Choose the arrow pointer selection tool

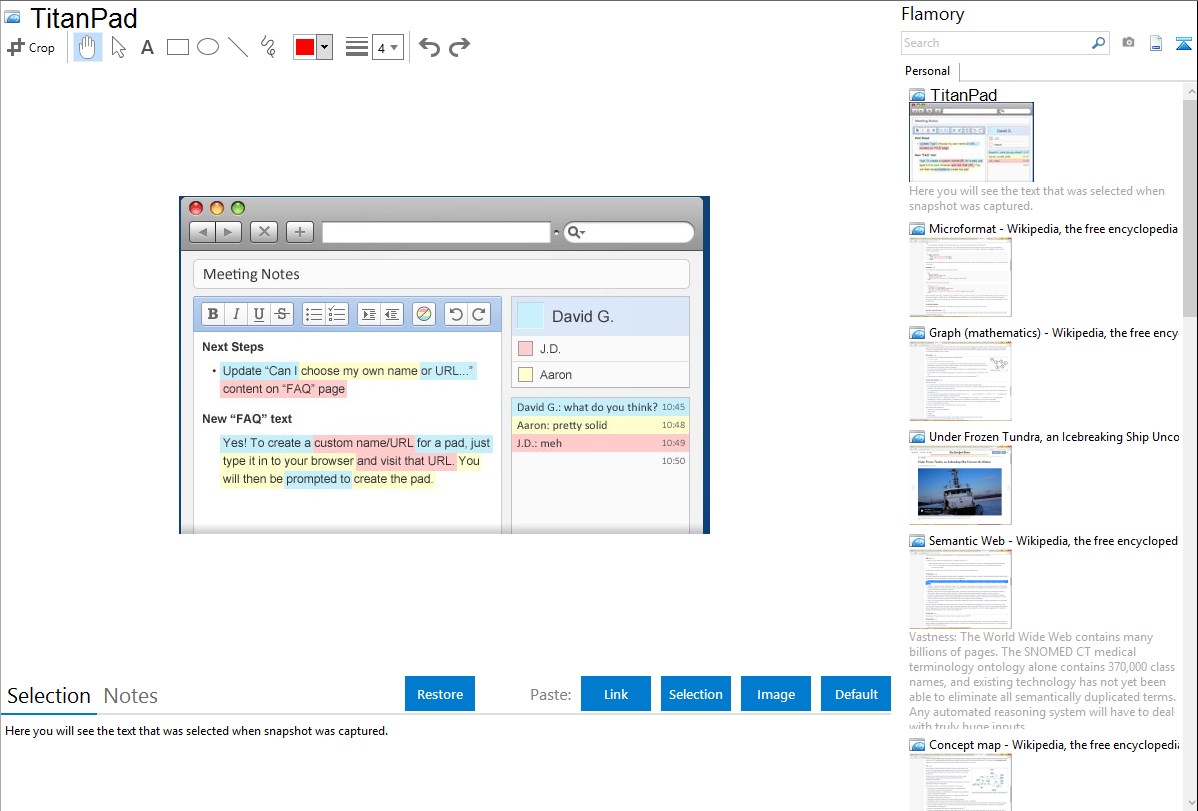tap(118, 47)
